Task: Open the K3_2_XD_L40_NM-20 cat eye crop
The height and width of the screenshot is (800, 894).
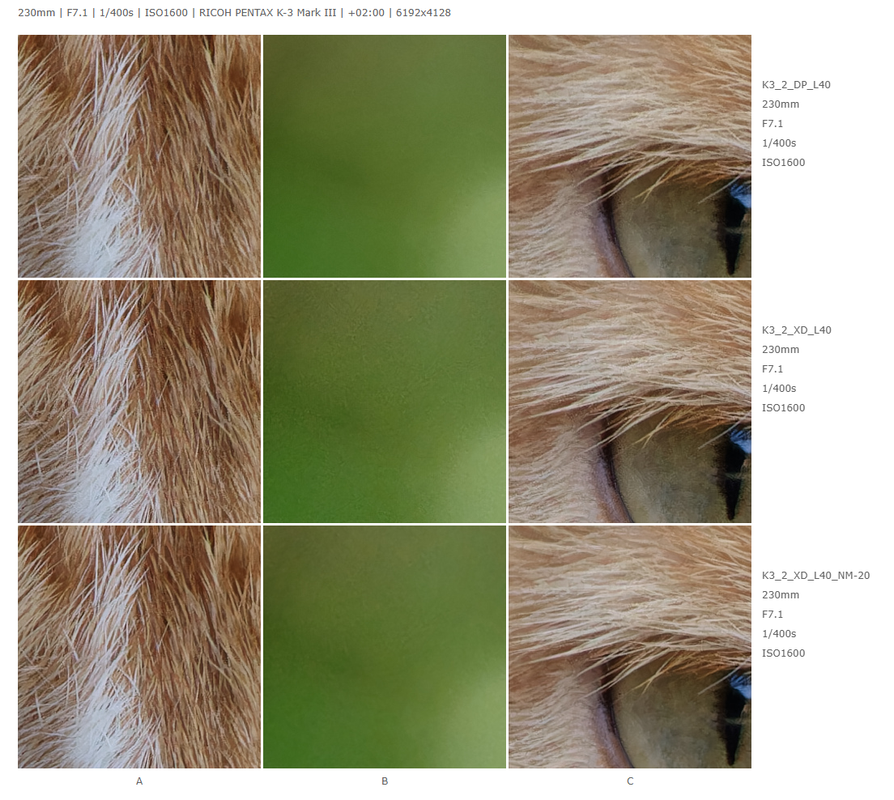Action: [630, 647]
